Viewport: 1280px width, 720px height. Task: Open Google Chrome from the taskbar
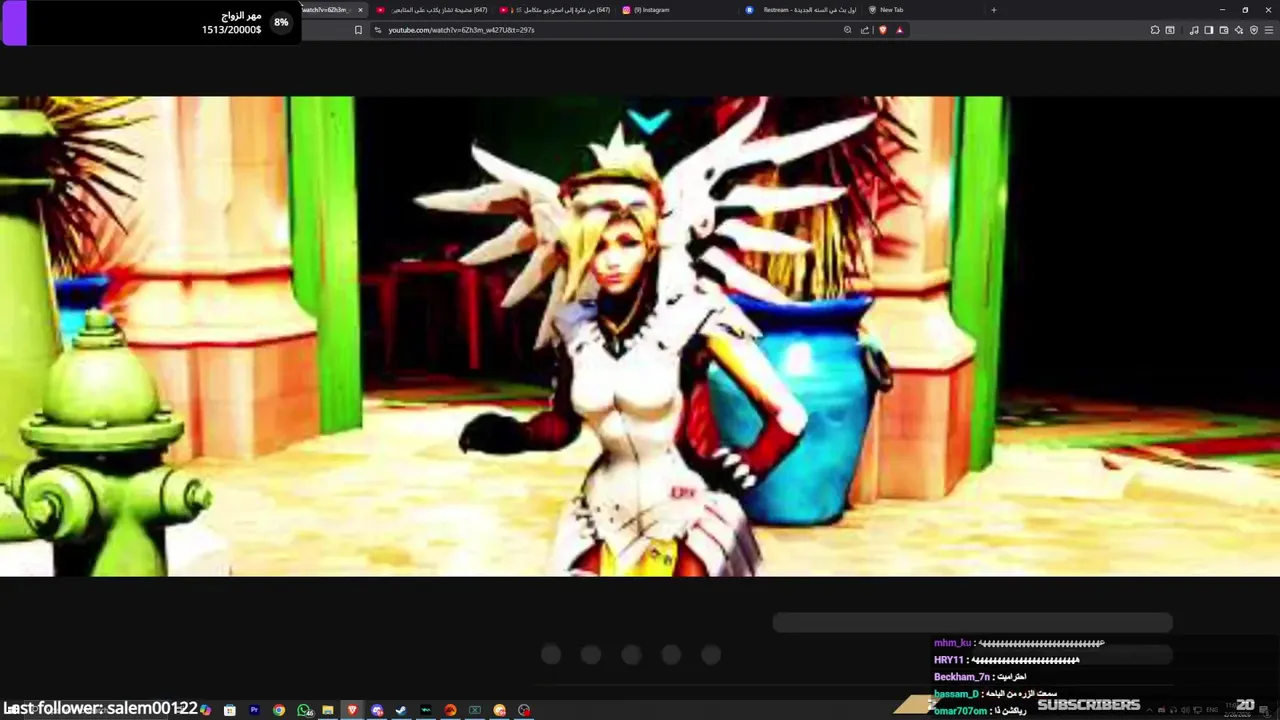(x=279, y=710)
